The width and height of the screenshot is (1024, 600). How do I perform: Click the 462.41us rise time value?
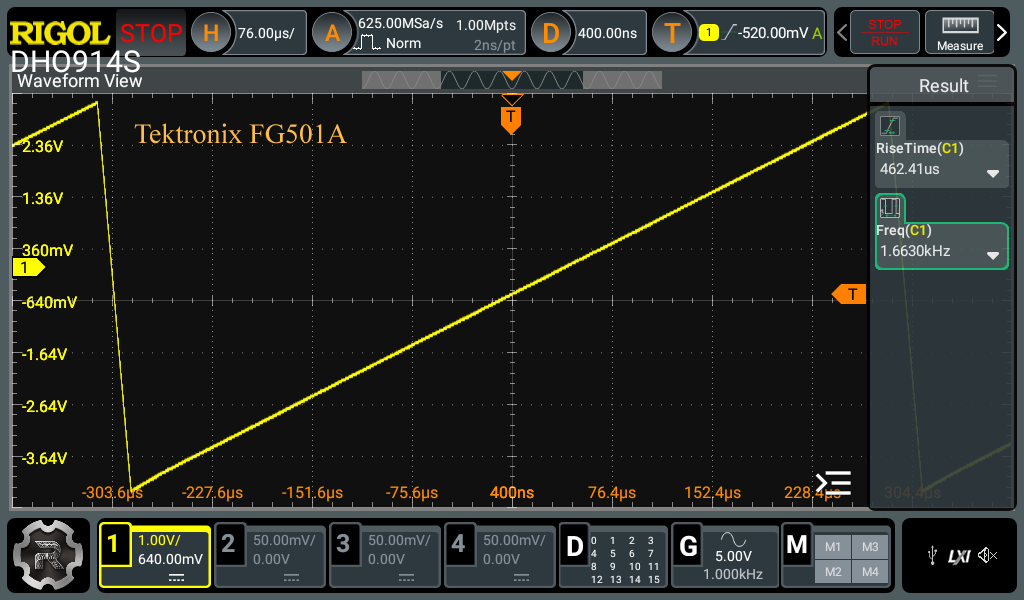point(909,168)
